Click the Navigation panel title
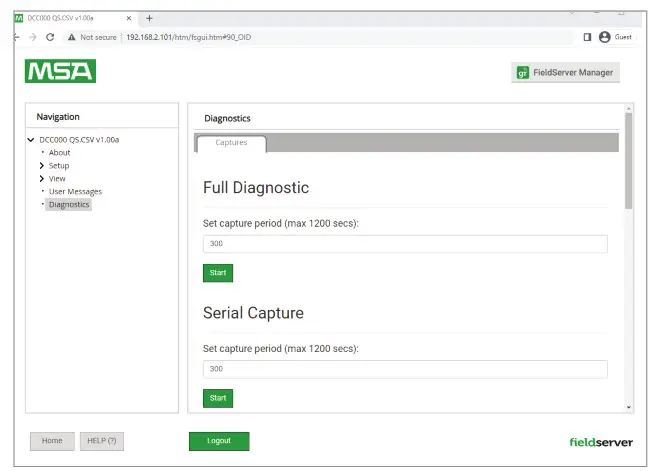The height and width of the screenshot is (471, 660). coord(58,117)
